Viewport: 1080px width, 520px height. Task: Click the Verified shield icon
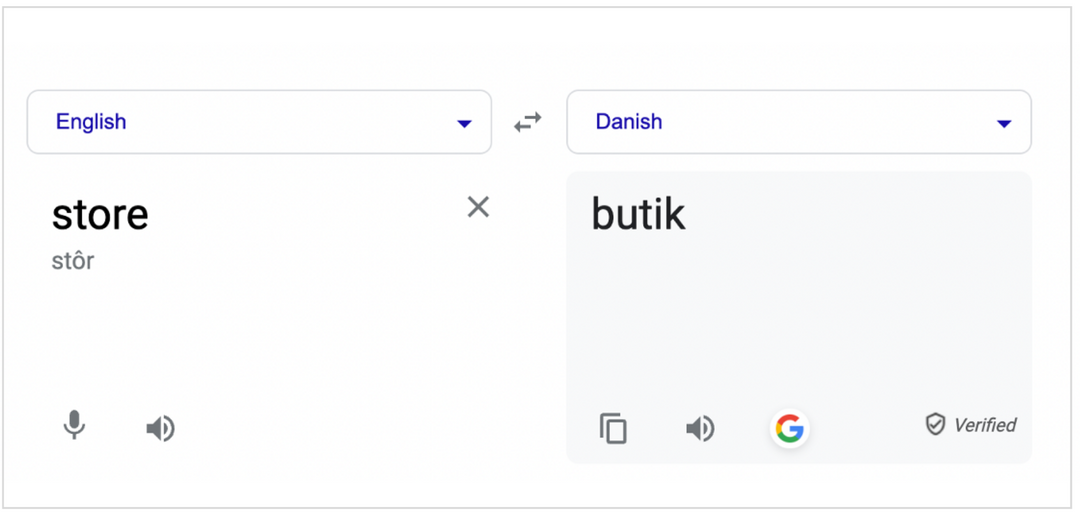935,425
